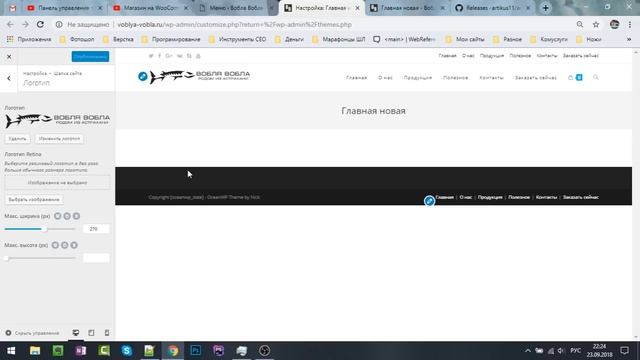The height and width of the screenshot is (360, 640).
Task: Click the blue edit pencil in footer menu
Action: coord(429,201)
